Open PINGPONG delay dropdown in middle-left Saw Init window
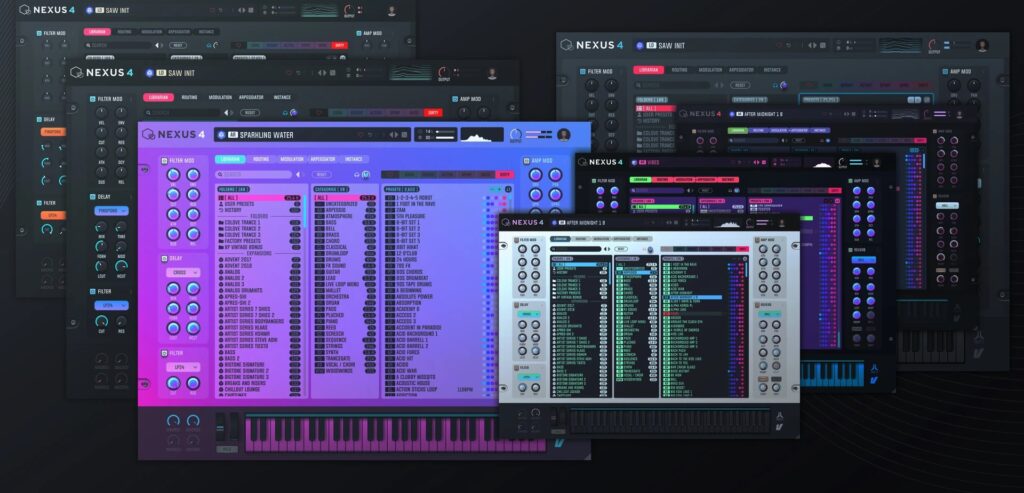 tap(111, 211)
